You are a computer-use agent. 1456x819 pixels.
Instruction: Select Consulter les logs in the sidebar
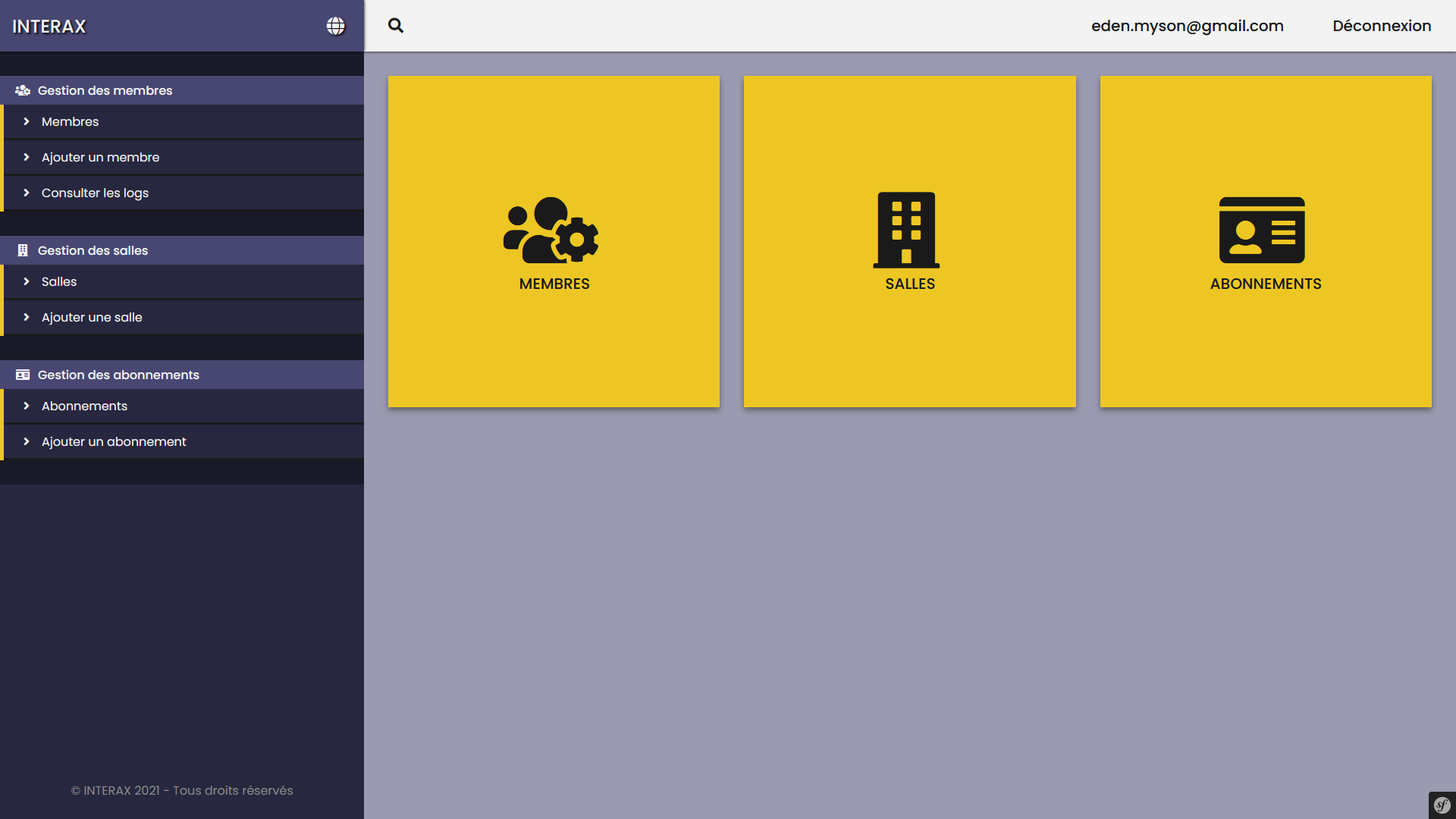95,193
